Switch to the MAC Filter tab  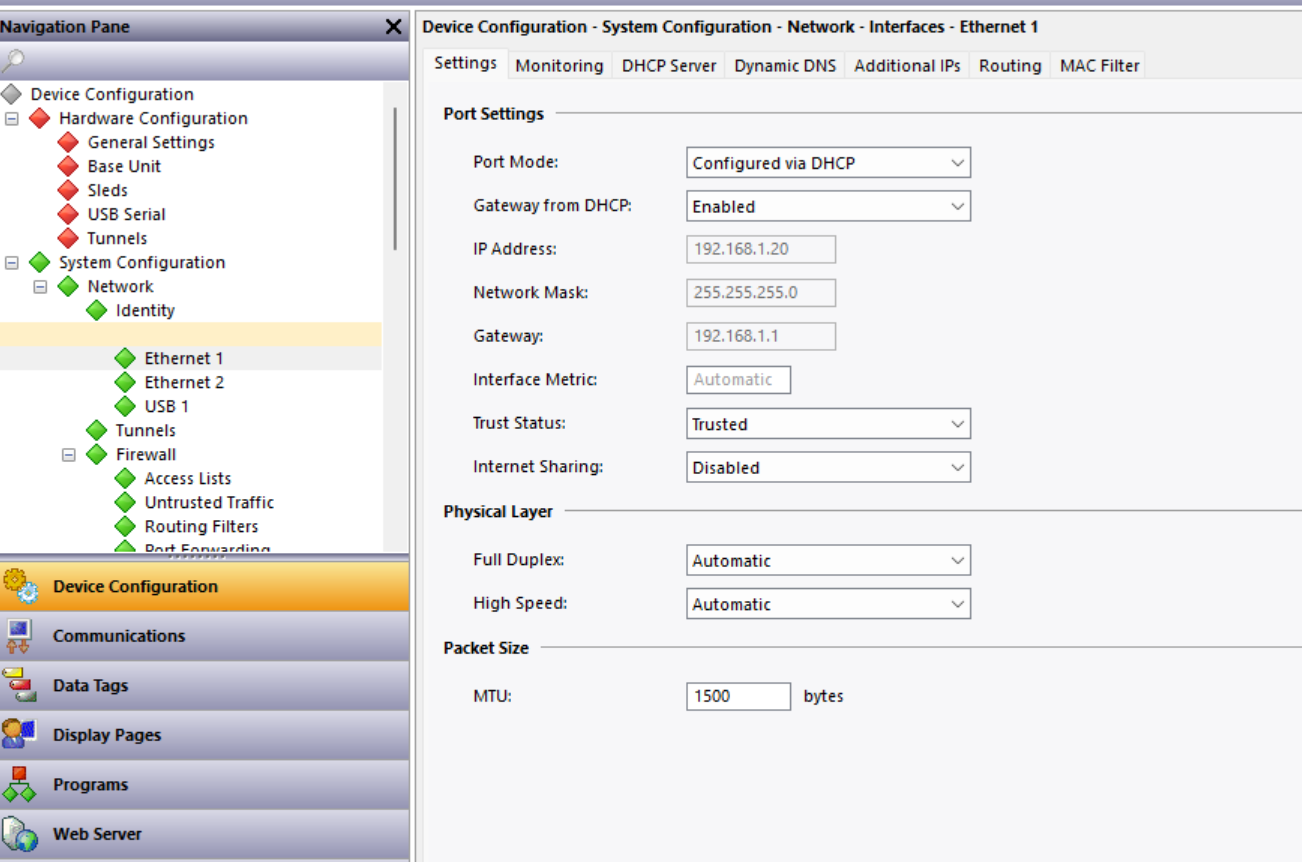[x=1099, y=66]
